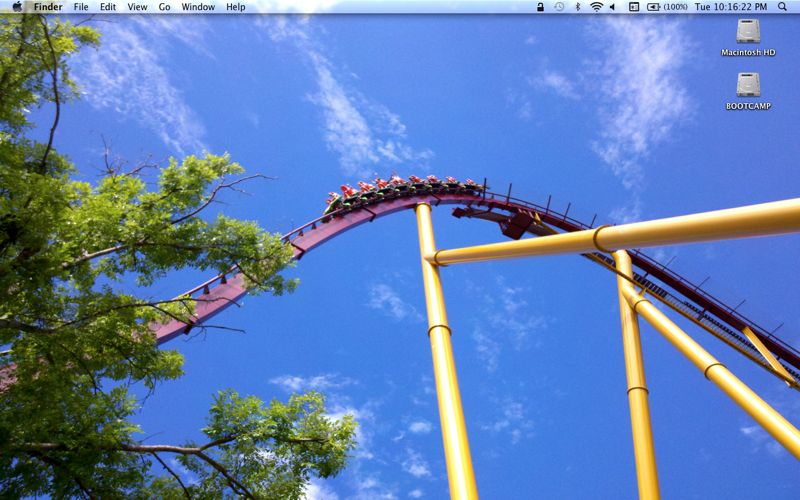The height and width of the screenshot is (500, 800).
Task: Open the Edit menu
Action: [108, 7]
